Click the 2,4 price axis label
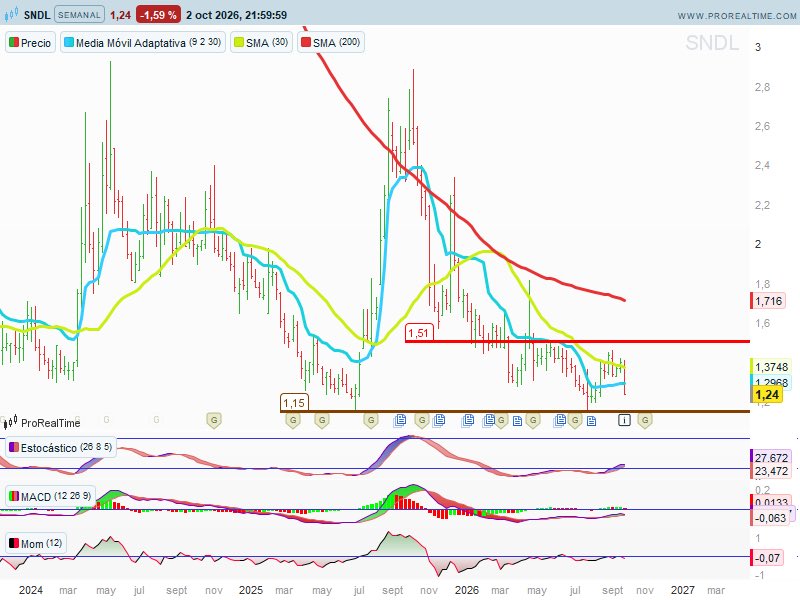This screenshot has width=800, height=600. 762,165
